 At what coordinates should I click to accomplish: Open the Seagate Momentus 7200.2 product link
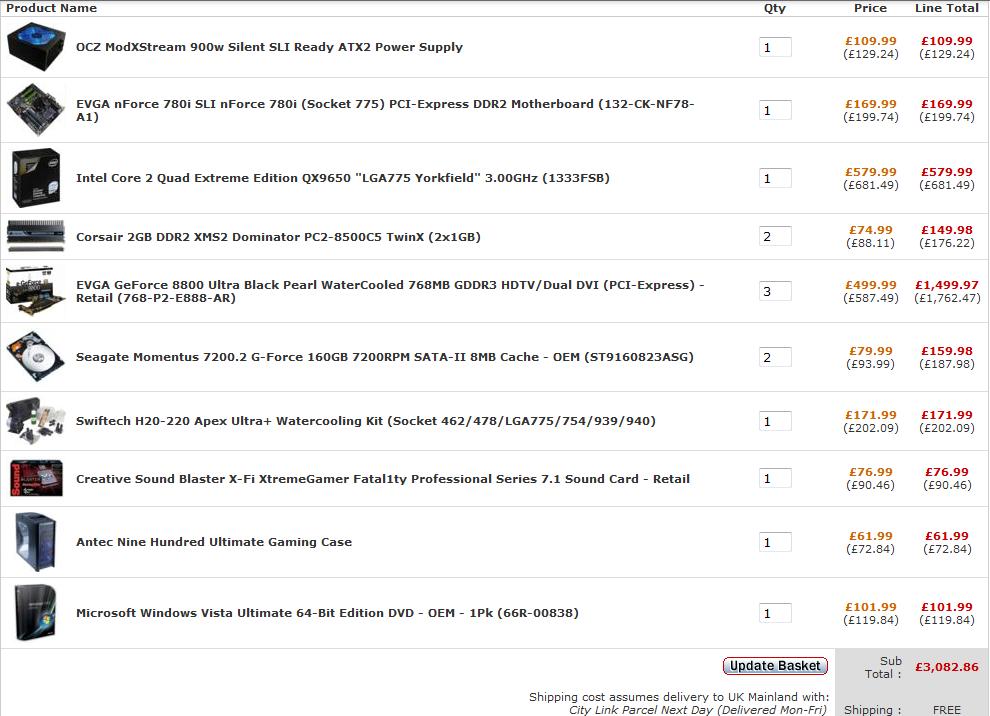pyautogui.click(x=385, y=357)
